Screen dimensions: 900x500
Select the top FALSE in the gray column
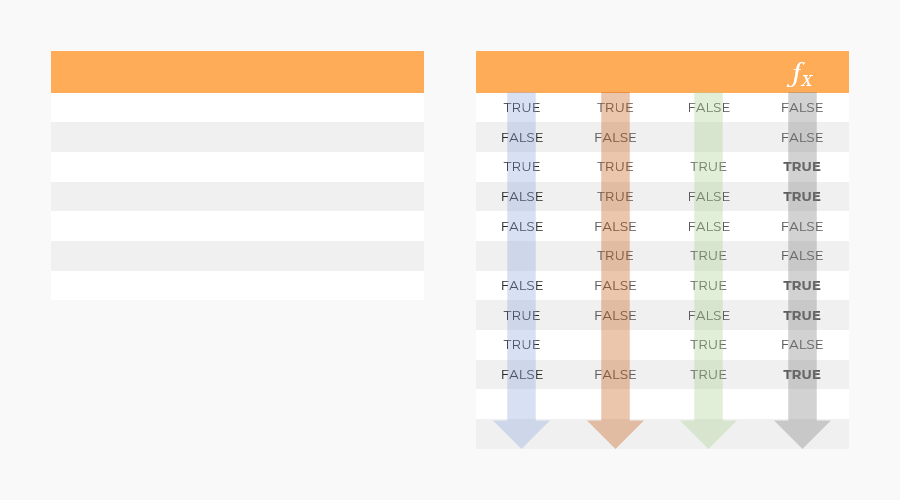(802, 108)
